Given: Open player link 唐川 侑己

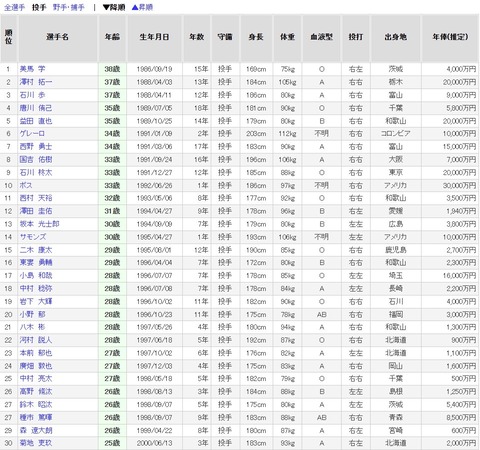Looking at the screenshot, I should [36, 108].
